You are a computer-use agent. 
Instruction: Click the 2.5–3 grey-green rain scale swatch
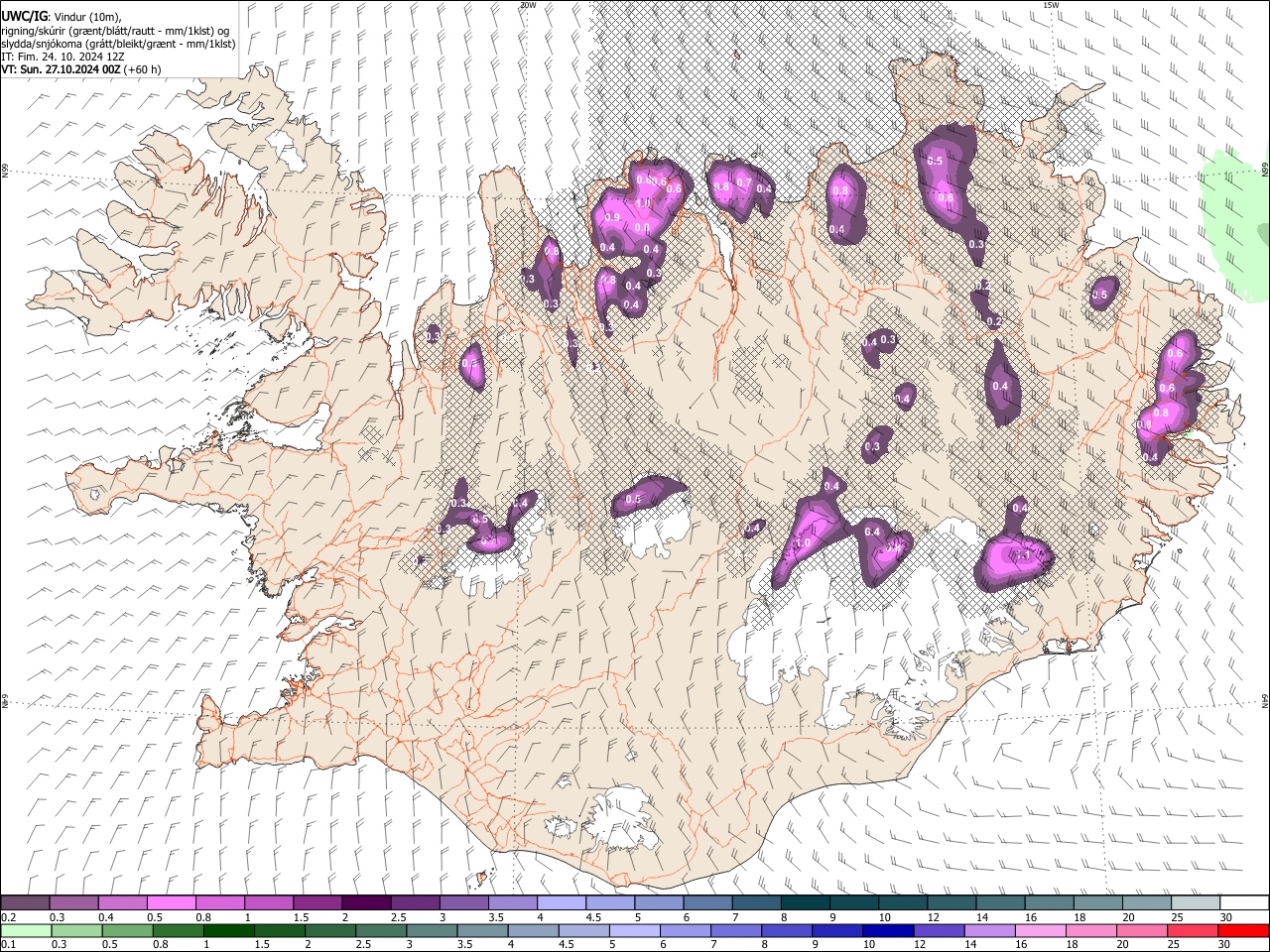click(382, 930)
